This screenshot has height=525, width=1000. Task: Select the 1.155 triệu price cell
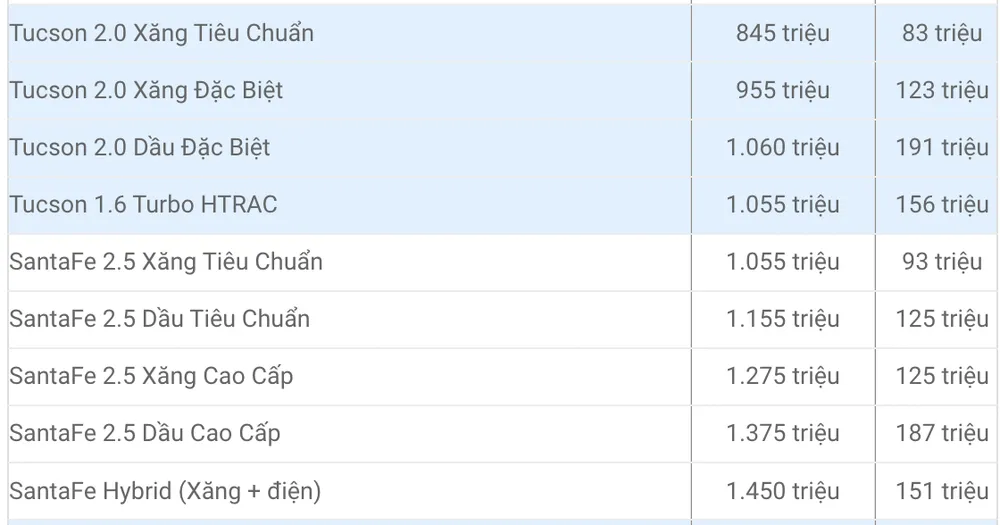point(782,319)
